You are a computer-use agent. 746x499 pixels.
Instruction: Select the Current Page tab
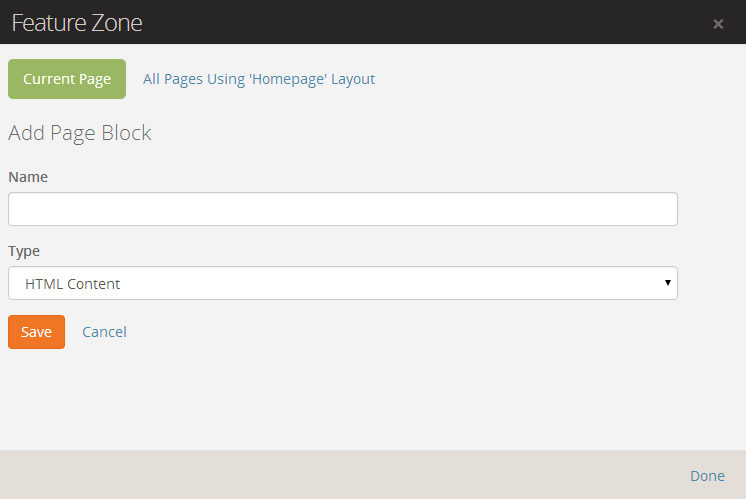point(67,79)
